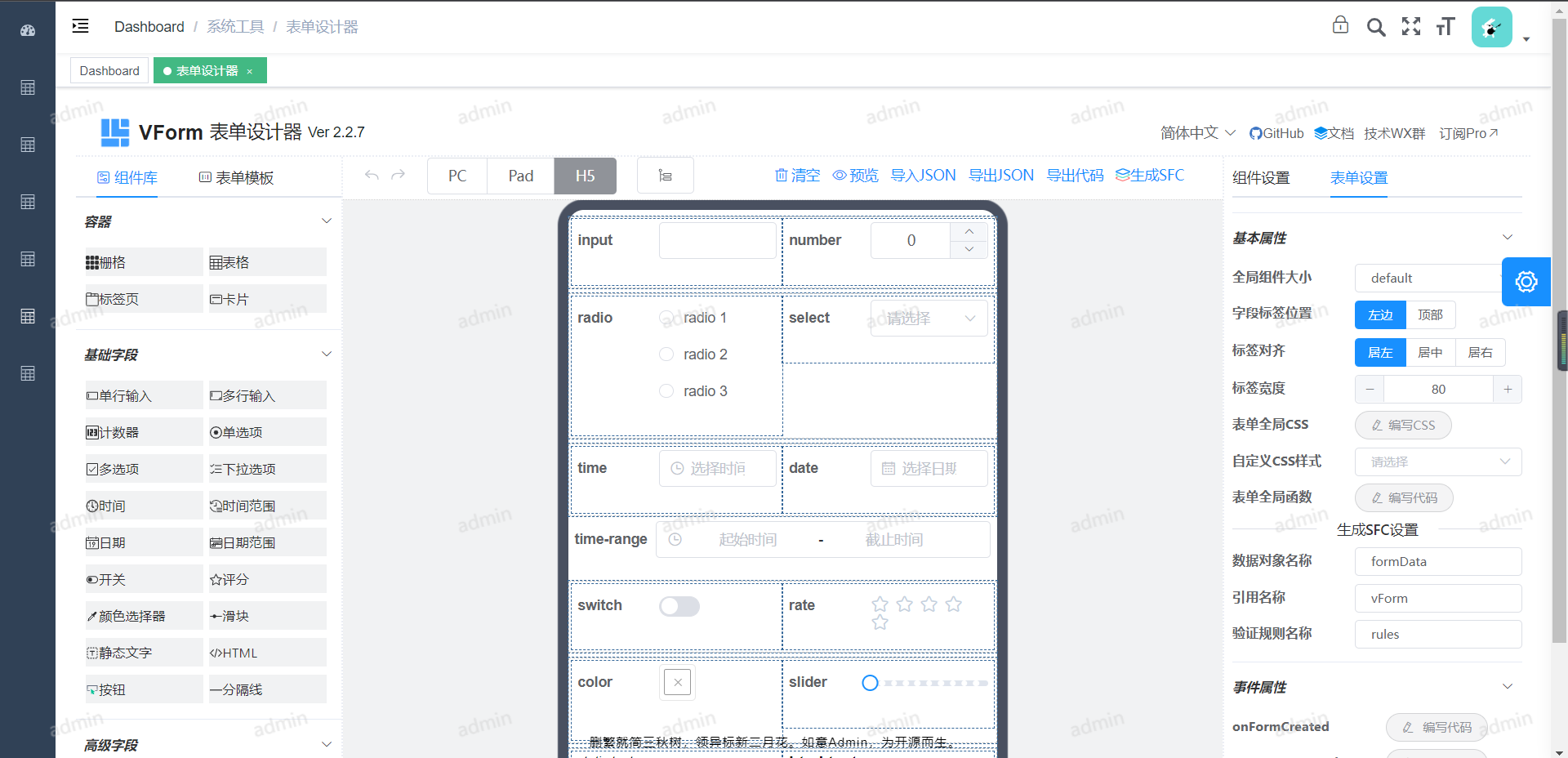Add a 栅格 grid container
The height and width of the screenshot is (758, 1568).
[145, 262]
